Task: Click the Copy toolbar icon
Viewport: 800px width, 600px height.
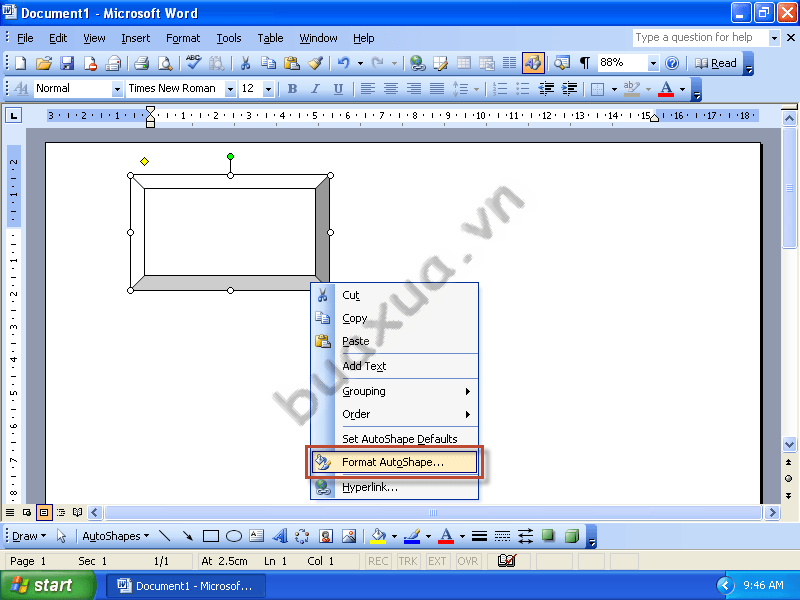Action: (268, 63)
